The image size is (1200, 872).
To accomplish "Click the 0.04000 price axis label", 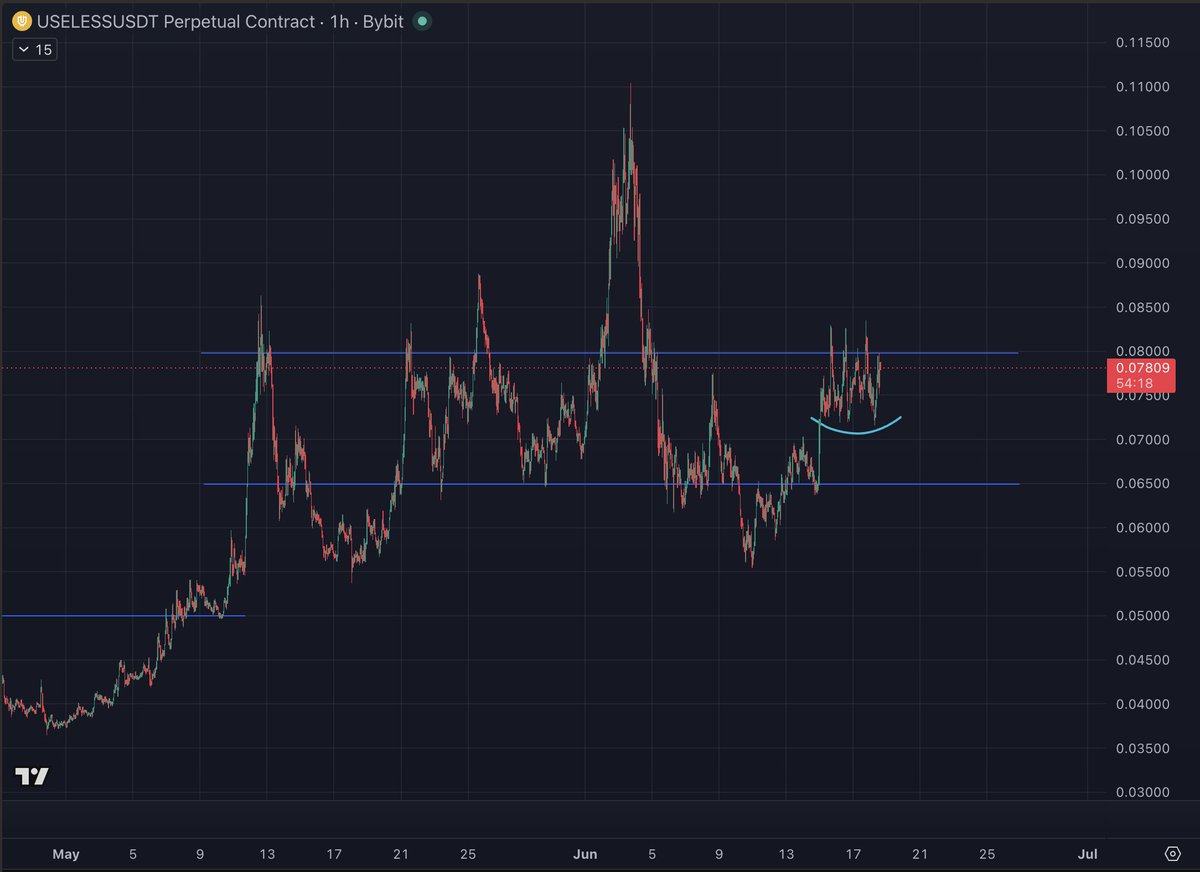I will click(x=1143, y=704).
